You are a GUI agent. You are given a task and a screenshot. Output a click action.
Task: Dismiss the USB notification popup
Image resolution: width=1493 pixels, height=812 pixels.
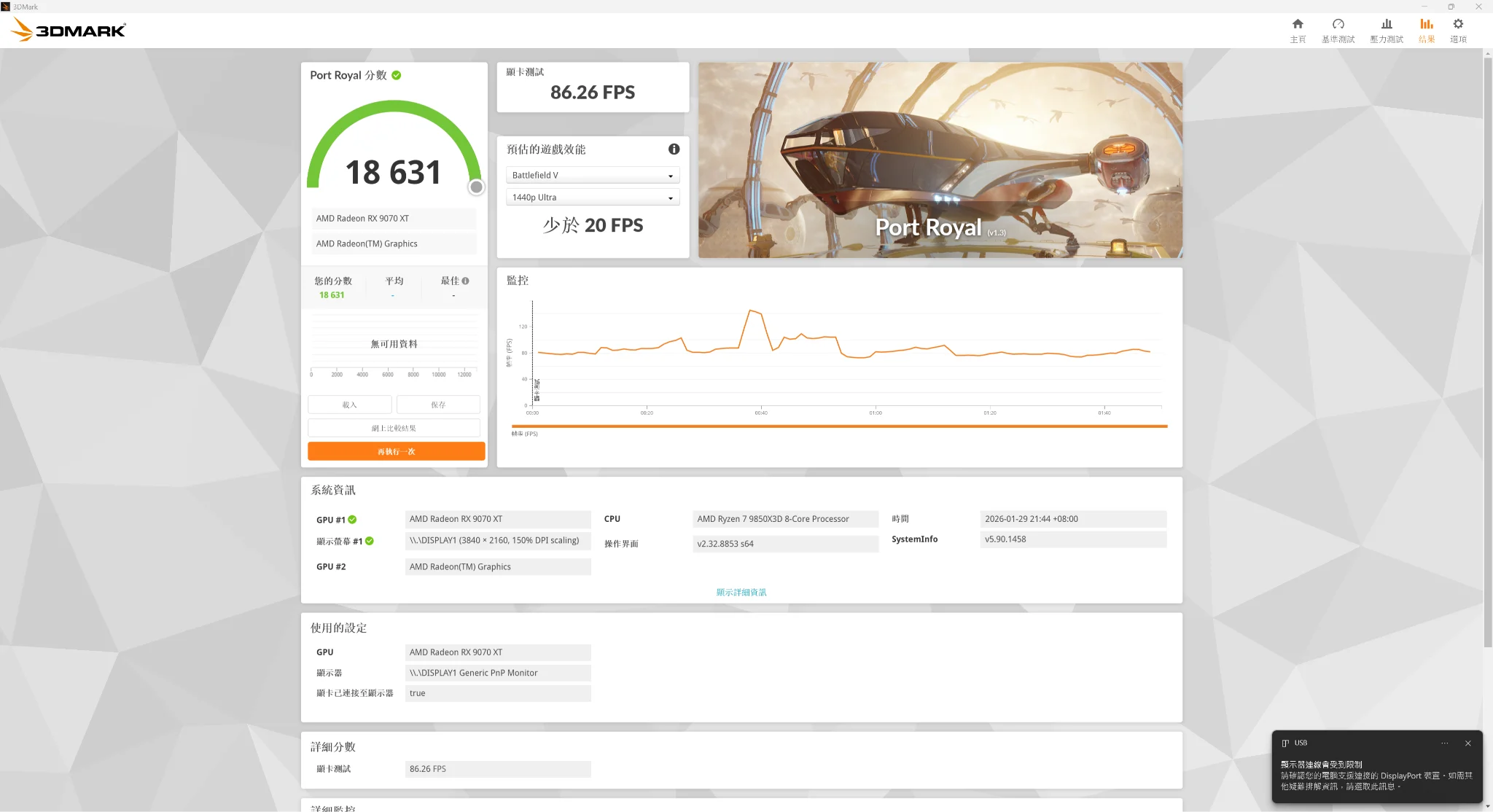click(x=1467, y=743)
